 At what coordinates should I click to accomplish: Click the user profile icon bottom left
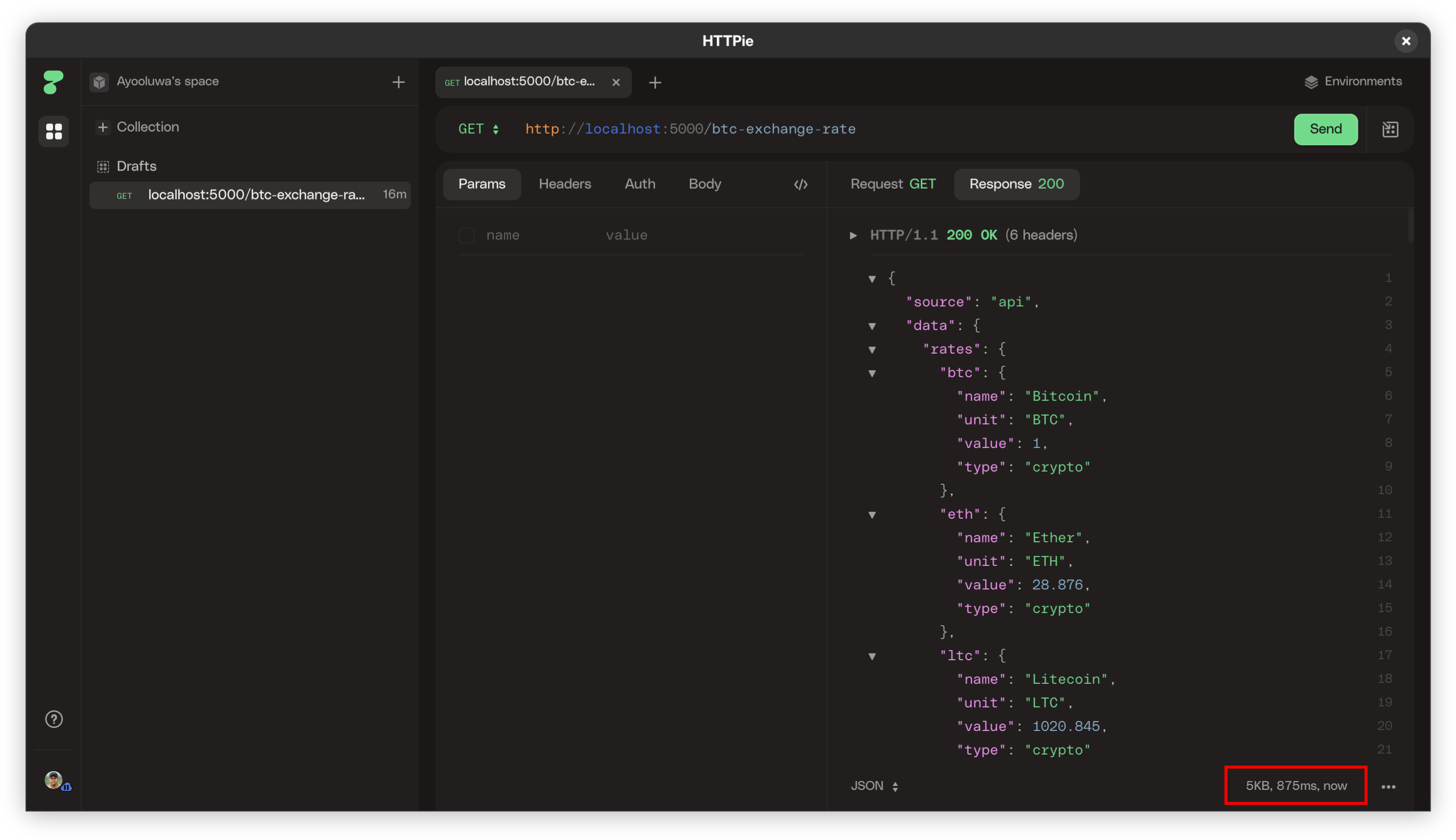54,780
